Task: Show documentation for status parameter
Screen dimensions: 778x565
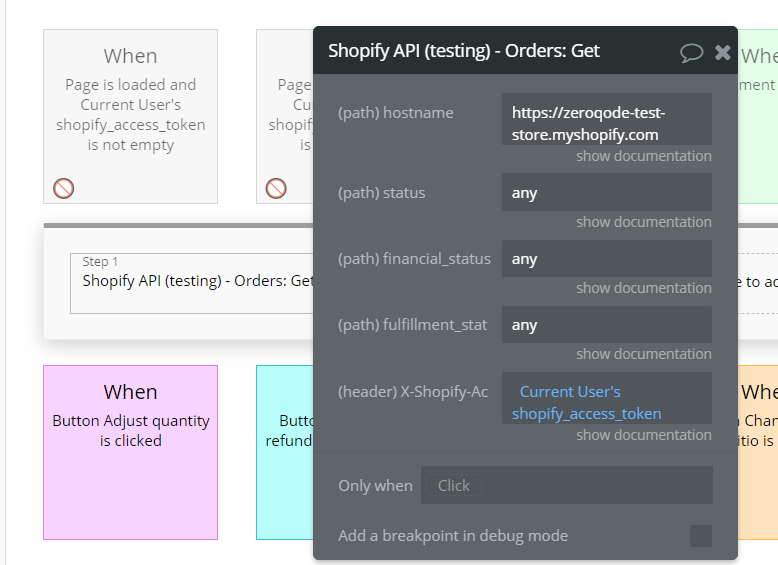Action: coord(644,222)
